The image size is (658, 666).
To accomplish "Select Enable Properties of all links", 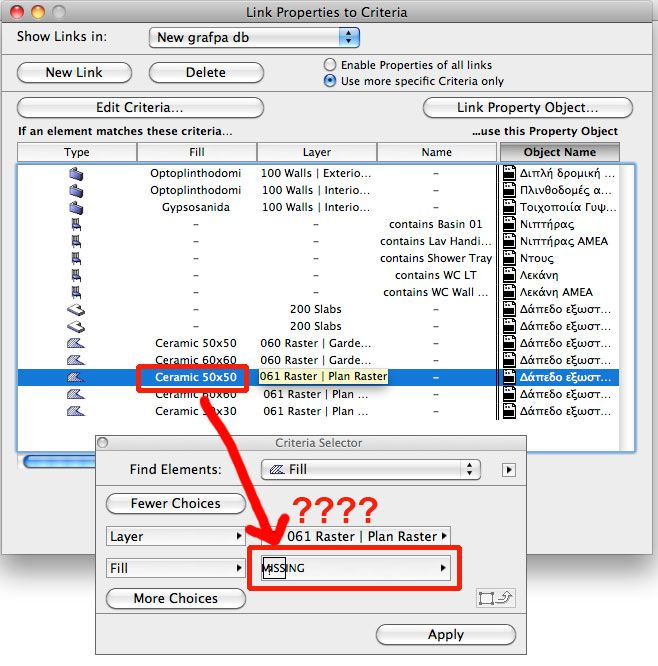I will (330, 65).
